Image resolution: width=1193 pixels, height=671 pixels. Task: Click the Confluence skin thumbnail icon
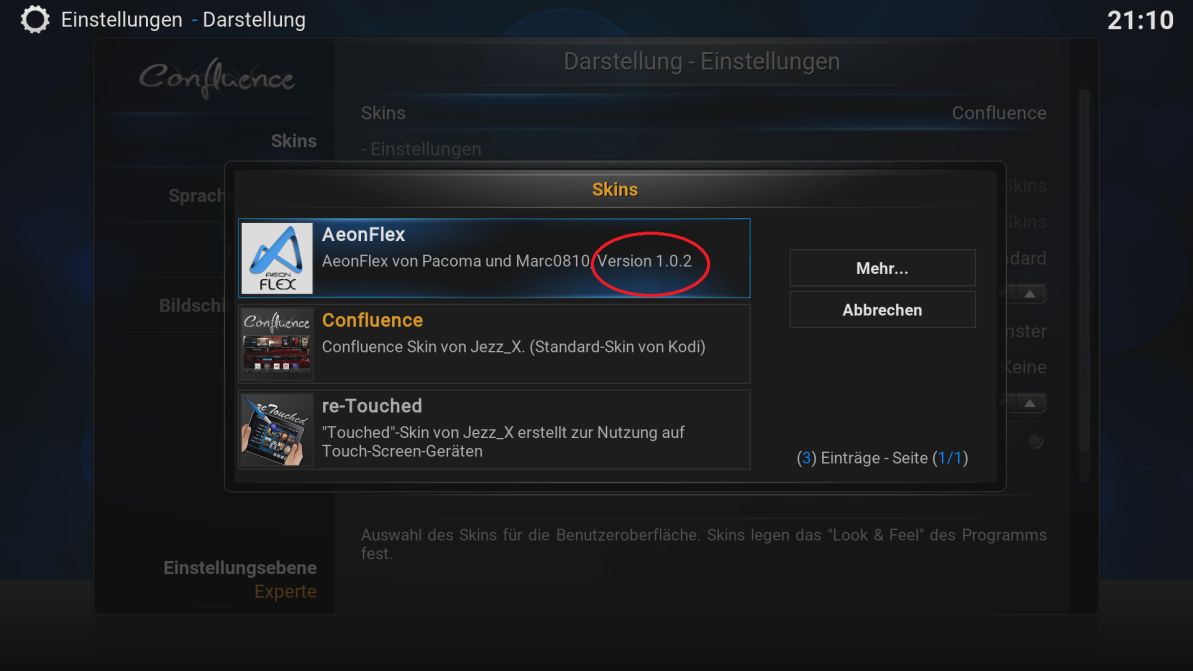click(x=276, y=343)
